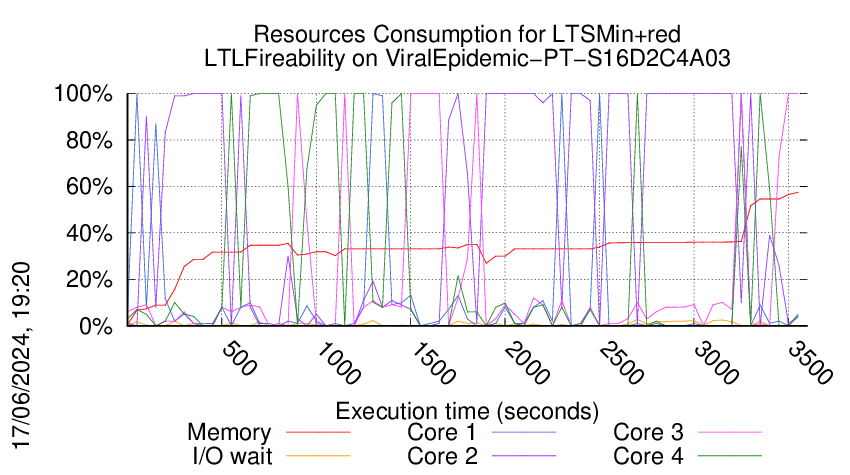This screenshot has width=850, height=475.
Task: Click the purple Core 2 legend line sample
Action: tap(524, 455)
